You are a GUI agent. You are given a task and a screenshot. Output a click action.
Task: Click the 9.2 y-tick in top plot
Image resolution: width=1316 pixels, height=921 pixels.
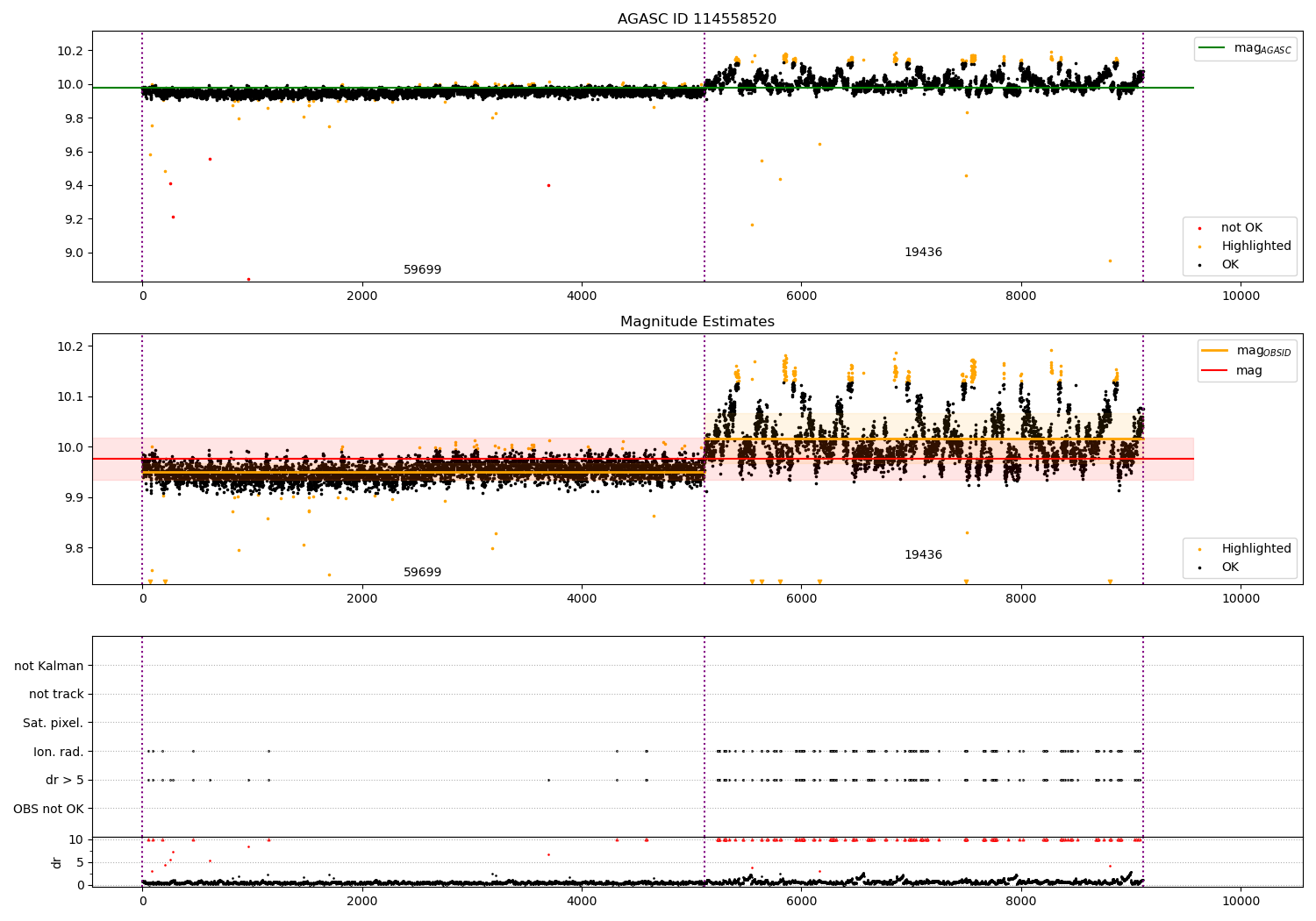75,219
